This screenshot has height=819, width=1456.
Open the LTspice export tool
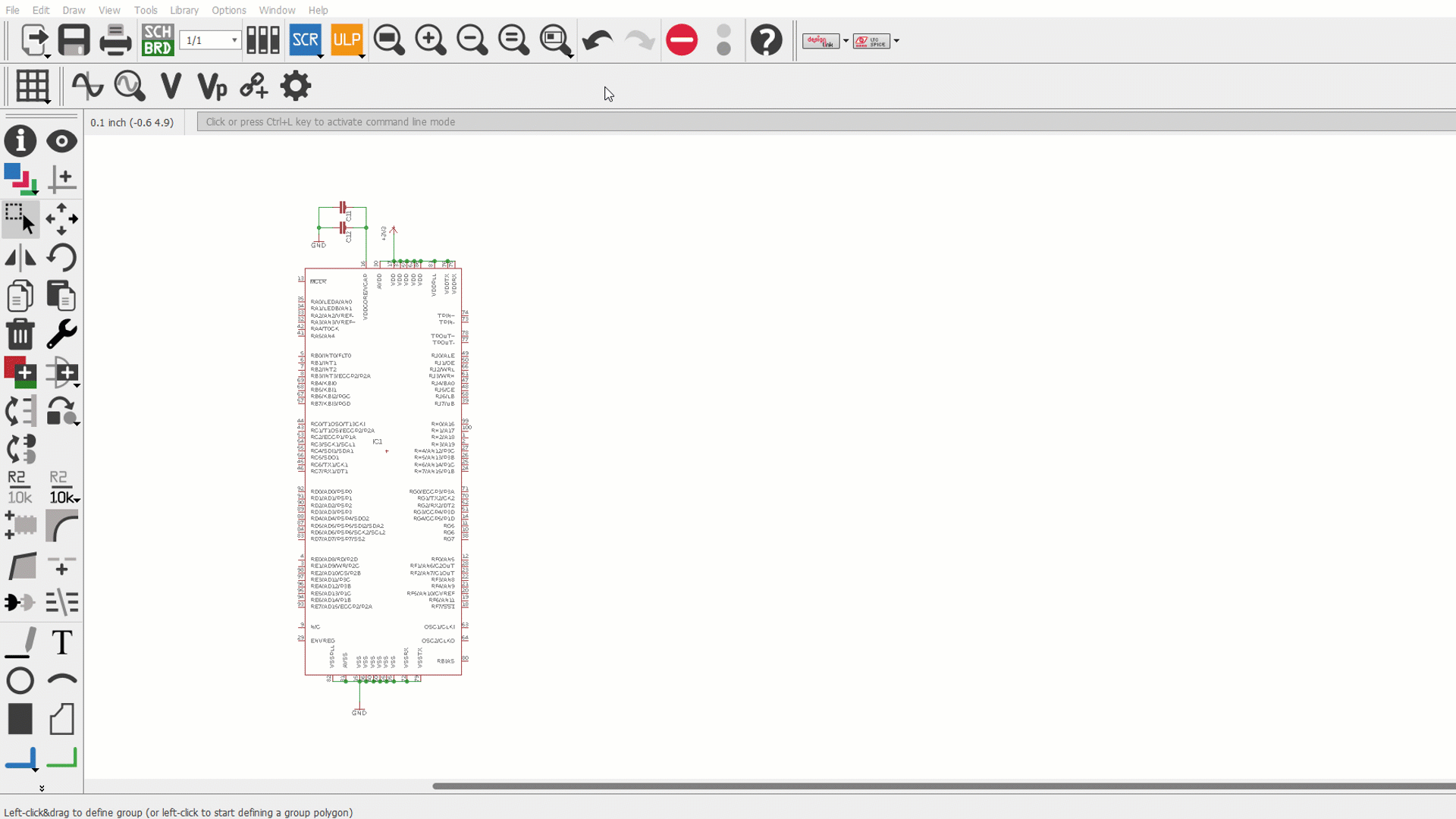pyautogui.click(x=871, y=41)
